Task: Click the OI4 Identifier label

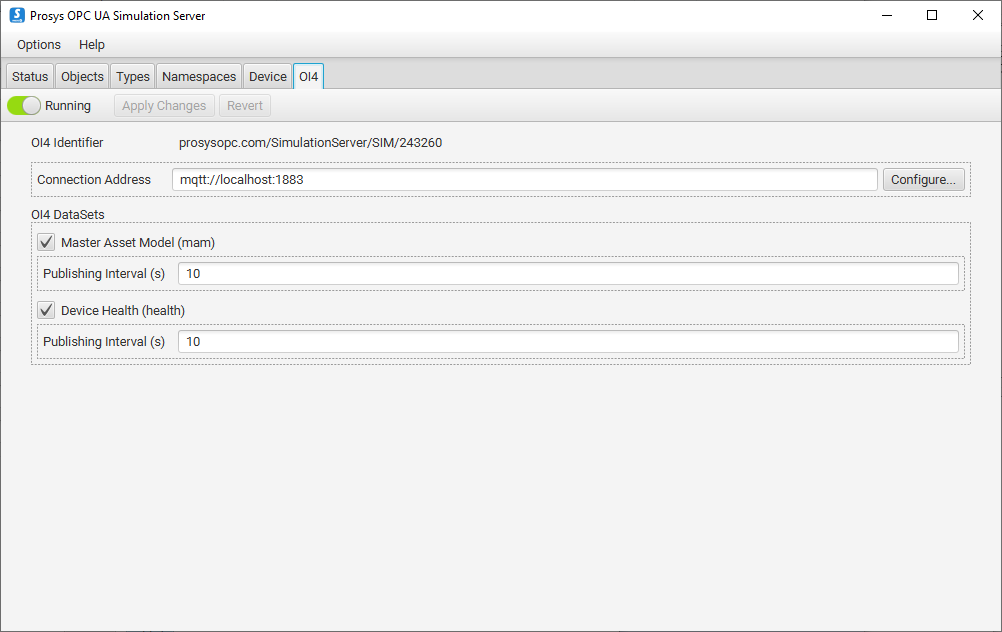Action: coord(67,143)
